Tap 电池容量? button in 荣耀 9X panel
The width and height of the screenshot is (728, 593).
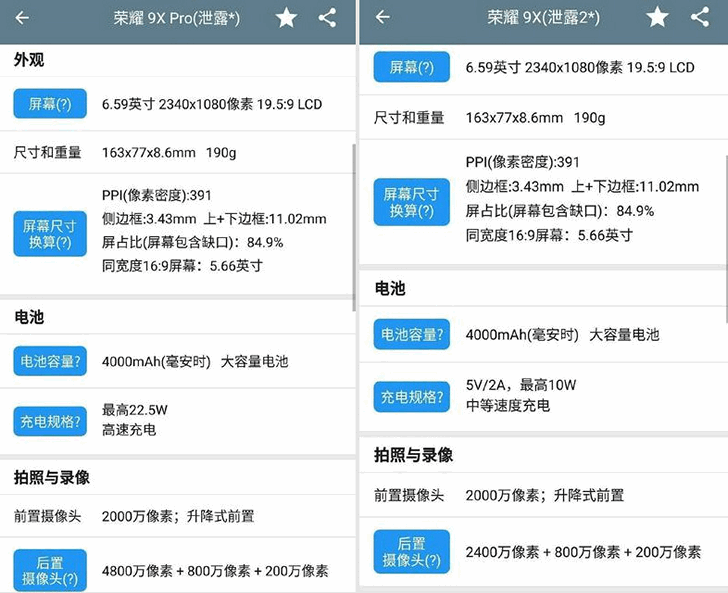tap(411, 334)
